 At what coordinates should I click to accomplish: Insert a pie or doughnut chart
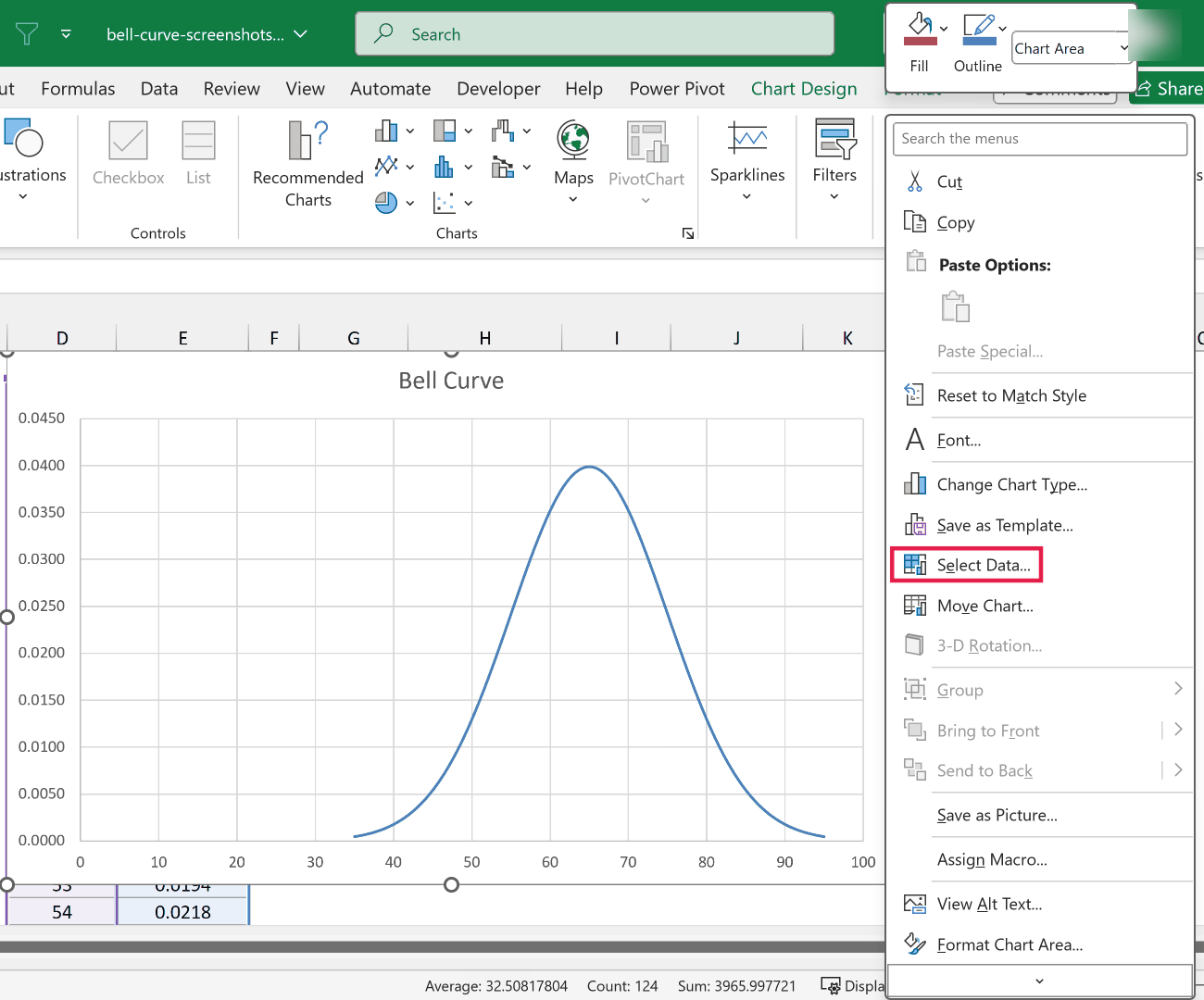[386, 202]
